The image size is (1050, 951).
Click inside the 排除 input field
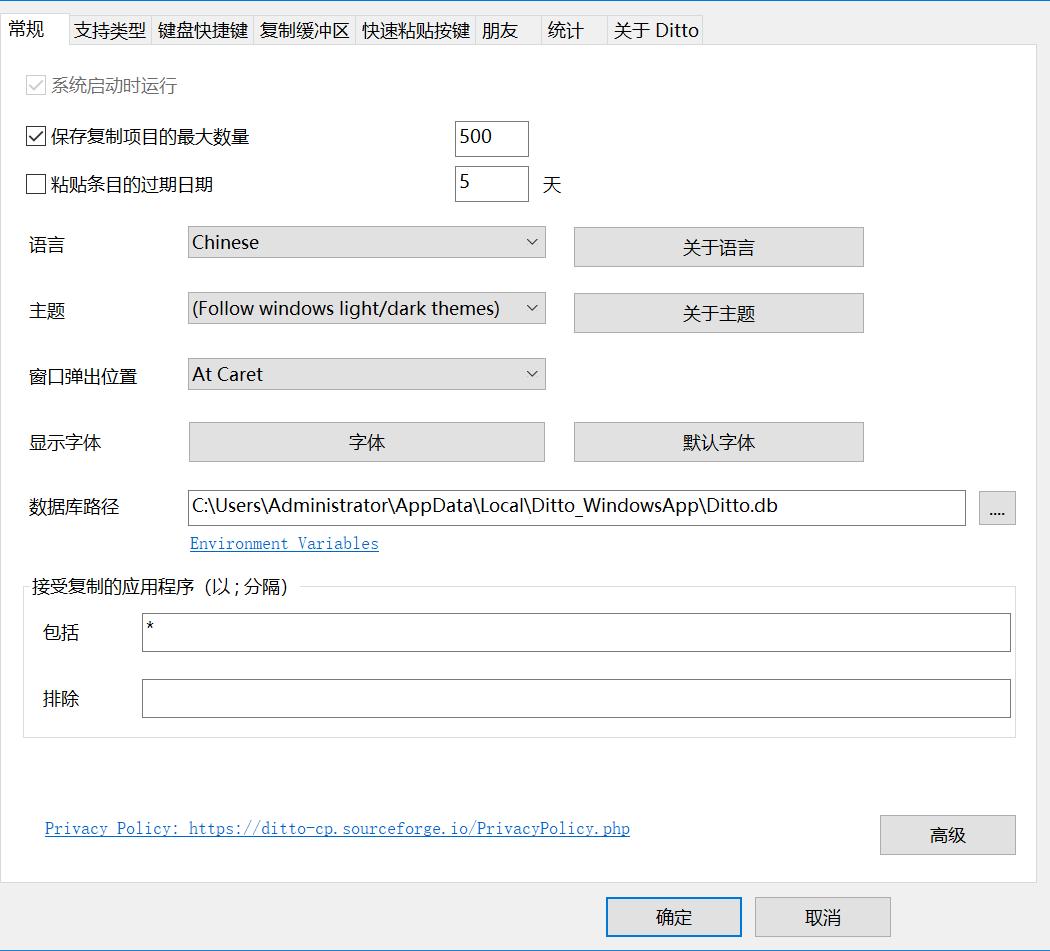click(576, 698)
